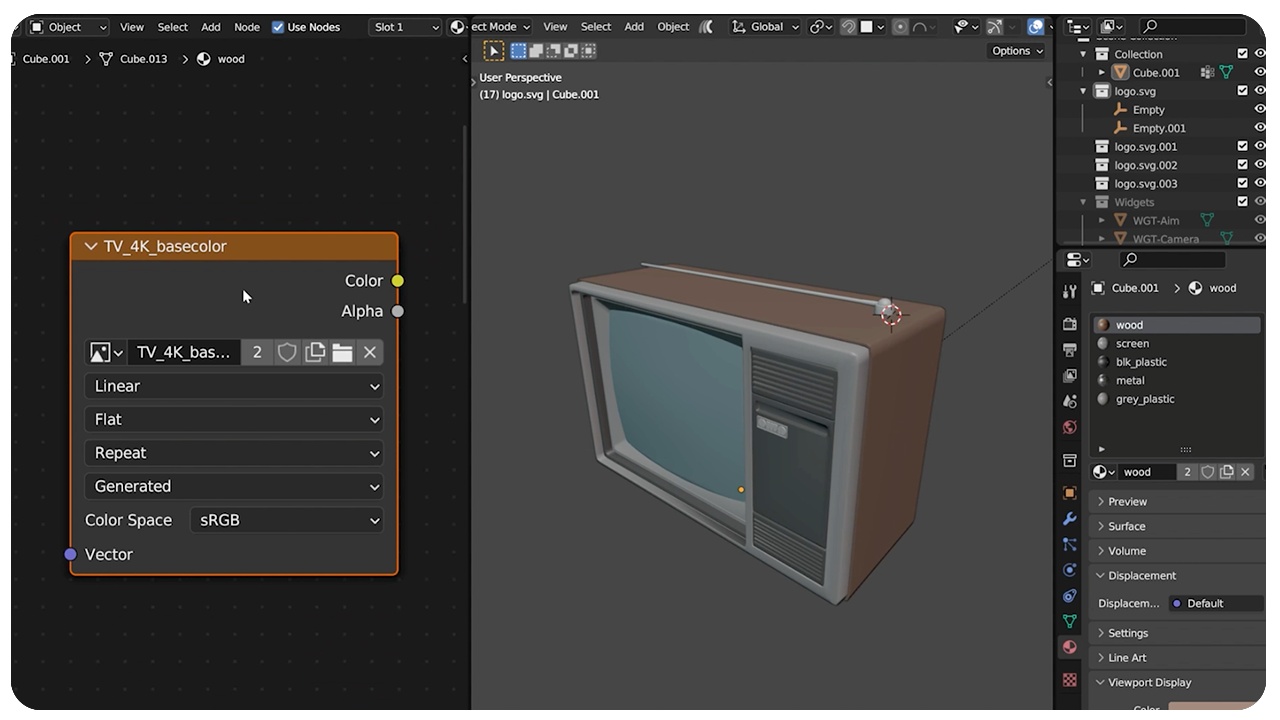1280x720 pixels.
Task: Enable fake user on the image datablock
Action: 287,352
